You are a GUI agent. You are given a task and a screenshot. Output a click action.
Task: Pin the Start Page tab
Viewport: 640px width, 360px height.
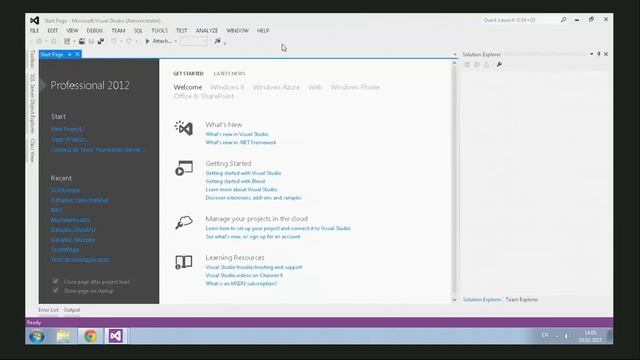70,54
